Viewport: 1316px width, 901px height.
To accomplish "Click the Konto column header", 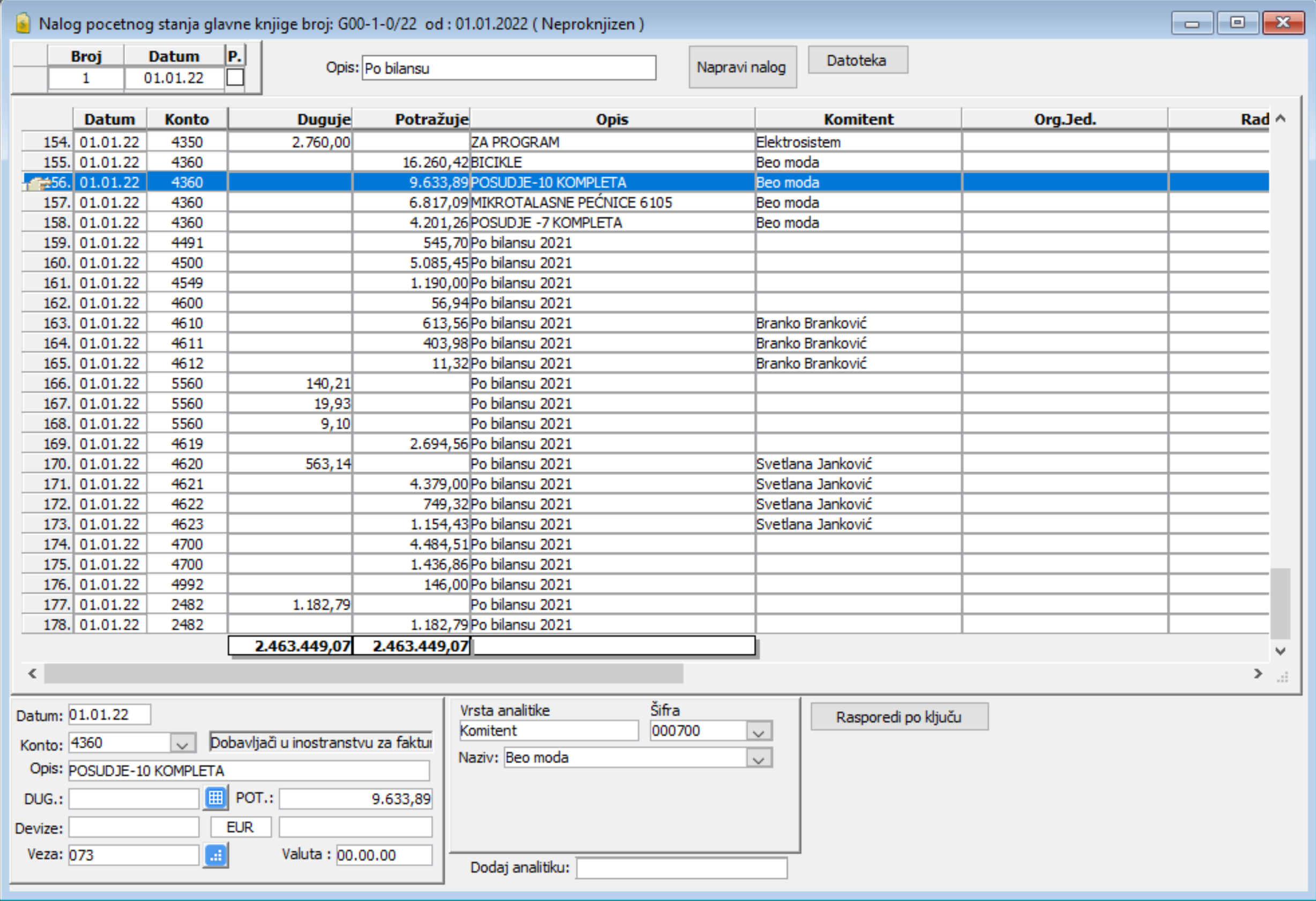I will pyautogui.click(x=187, y=120).
